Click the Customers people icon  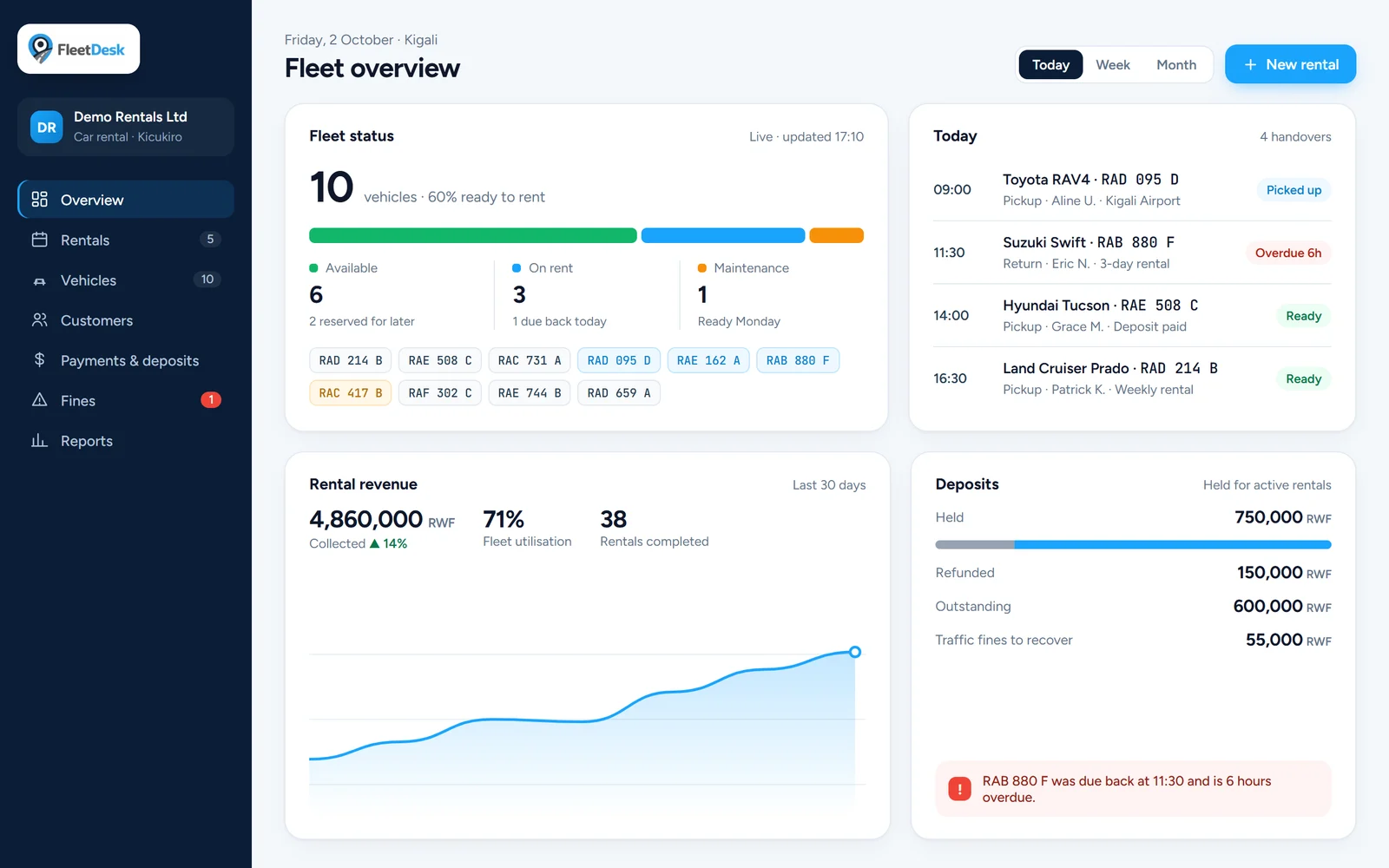(39, 320)
